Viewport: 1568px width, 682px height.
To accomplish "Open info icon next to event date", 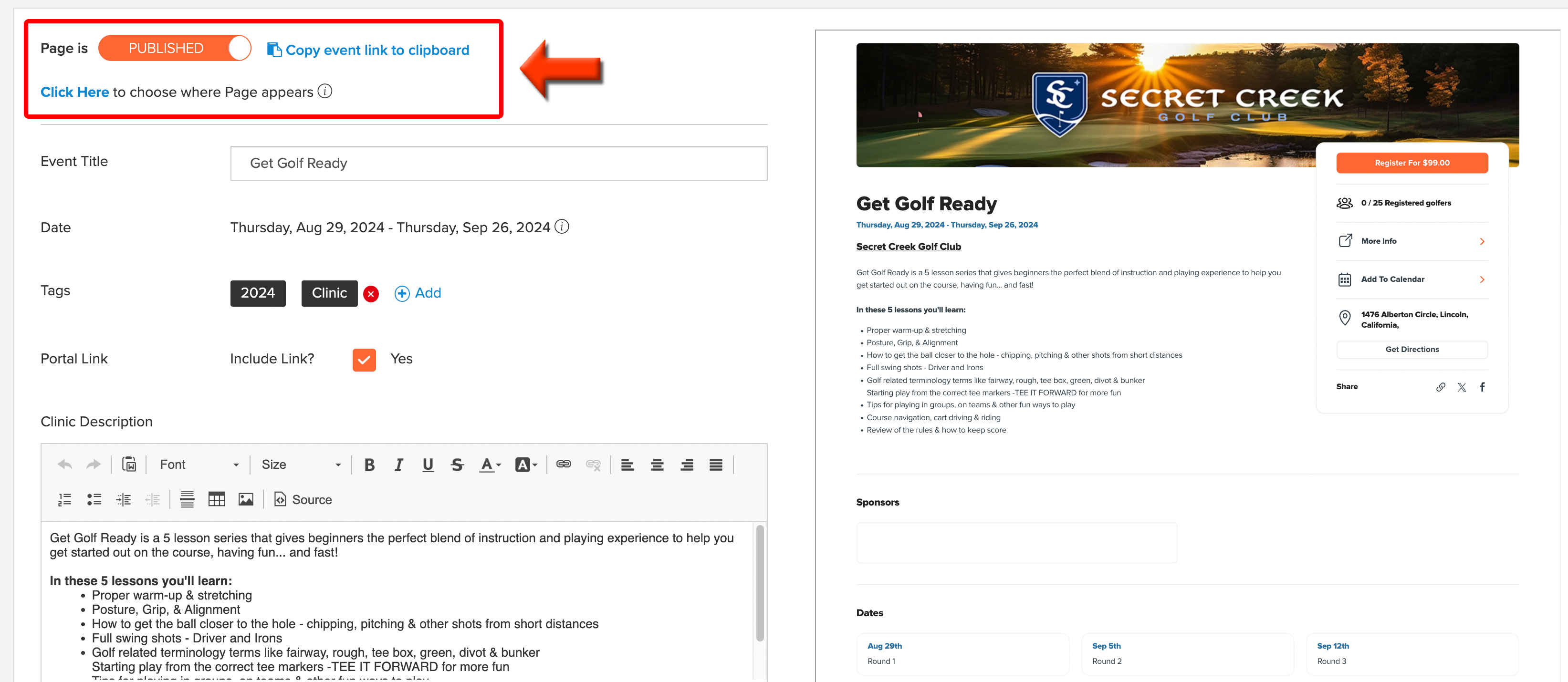I will [x=562, y=227].
